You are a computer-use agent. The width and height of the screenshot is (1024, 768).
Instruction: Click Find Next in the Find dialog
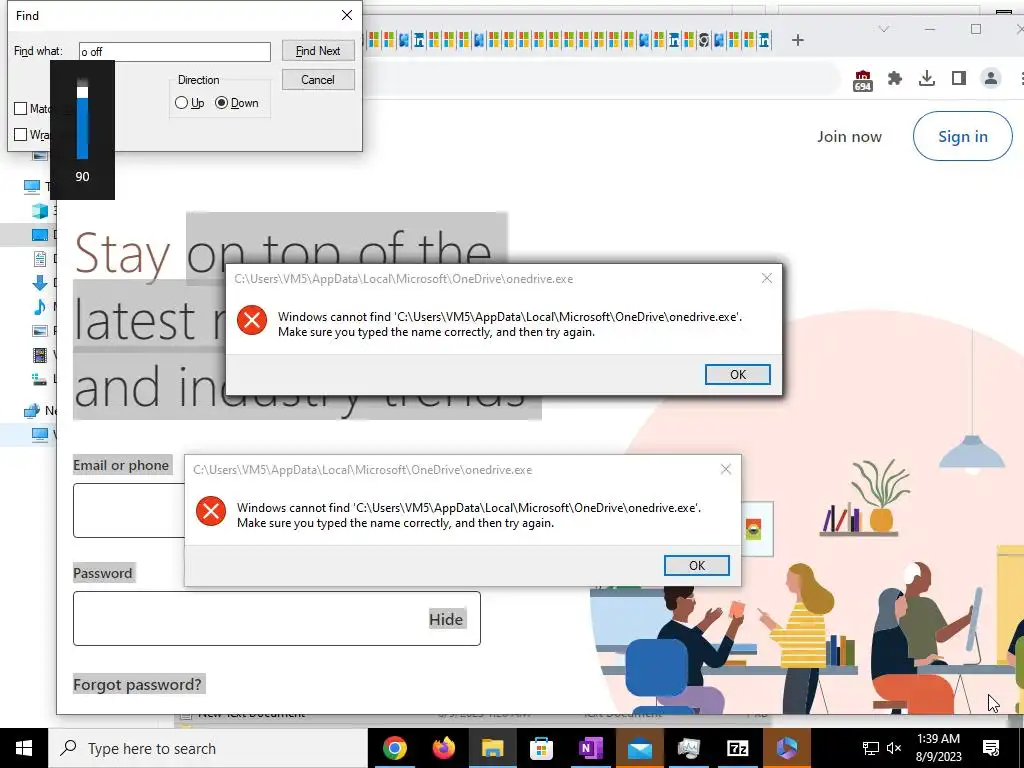coord(318,51)
